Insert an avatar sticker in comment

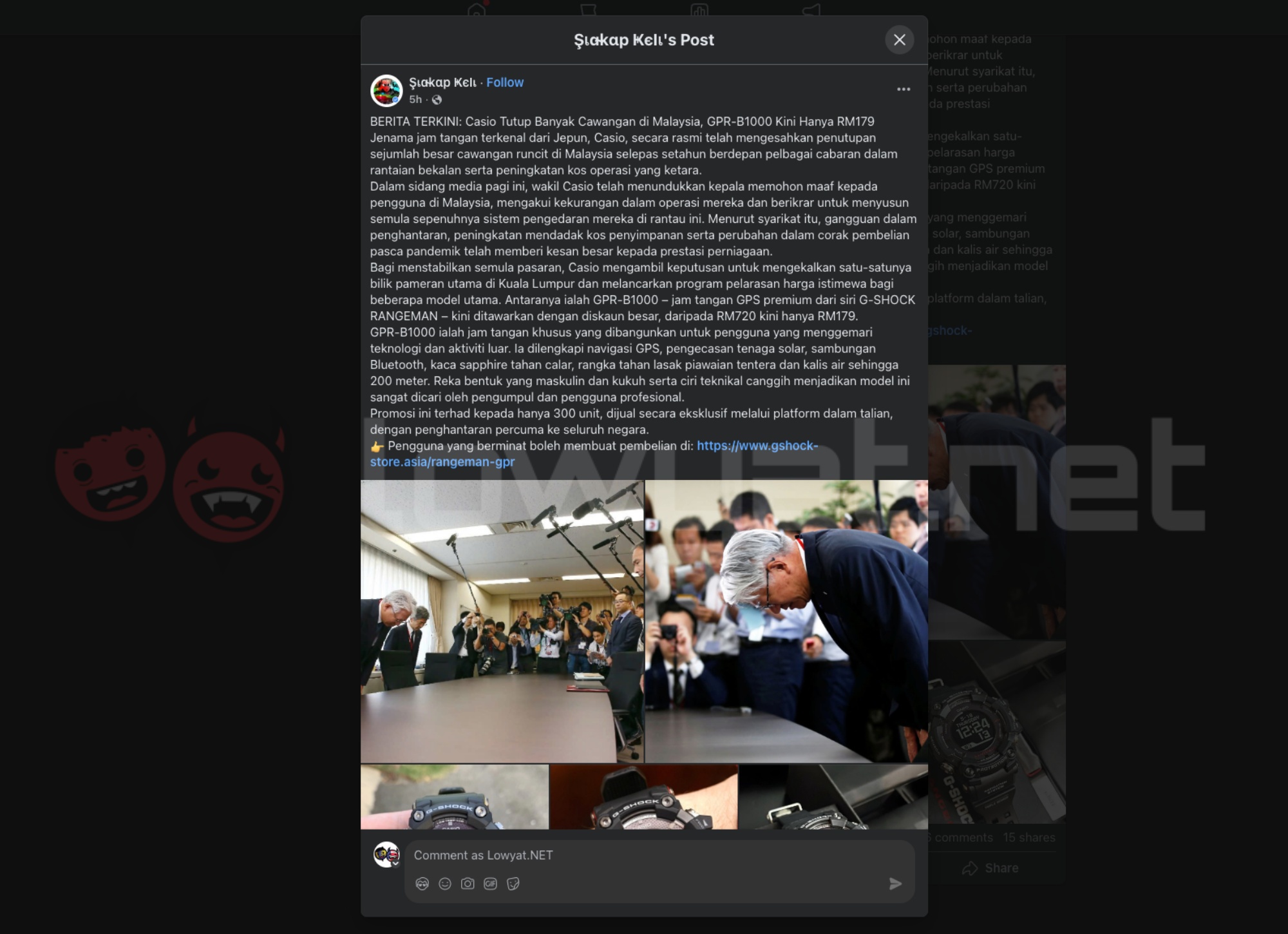tap(422, 884)
